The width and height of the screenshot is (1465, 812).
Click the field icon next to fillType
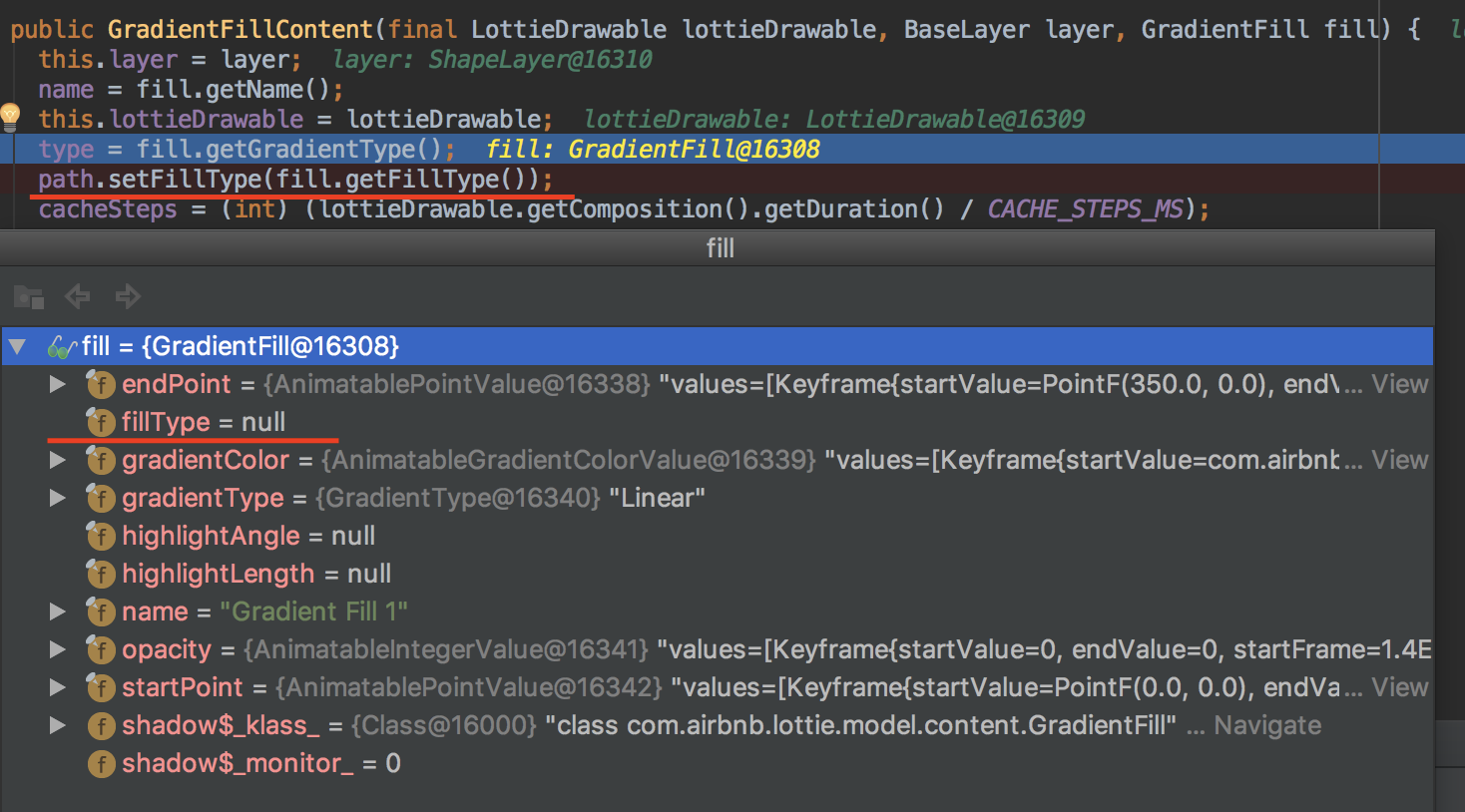click(101, 422)
